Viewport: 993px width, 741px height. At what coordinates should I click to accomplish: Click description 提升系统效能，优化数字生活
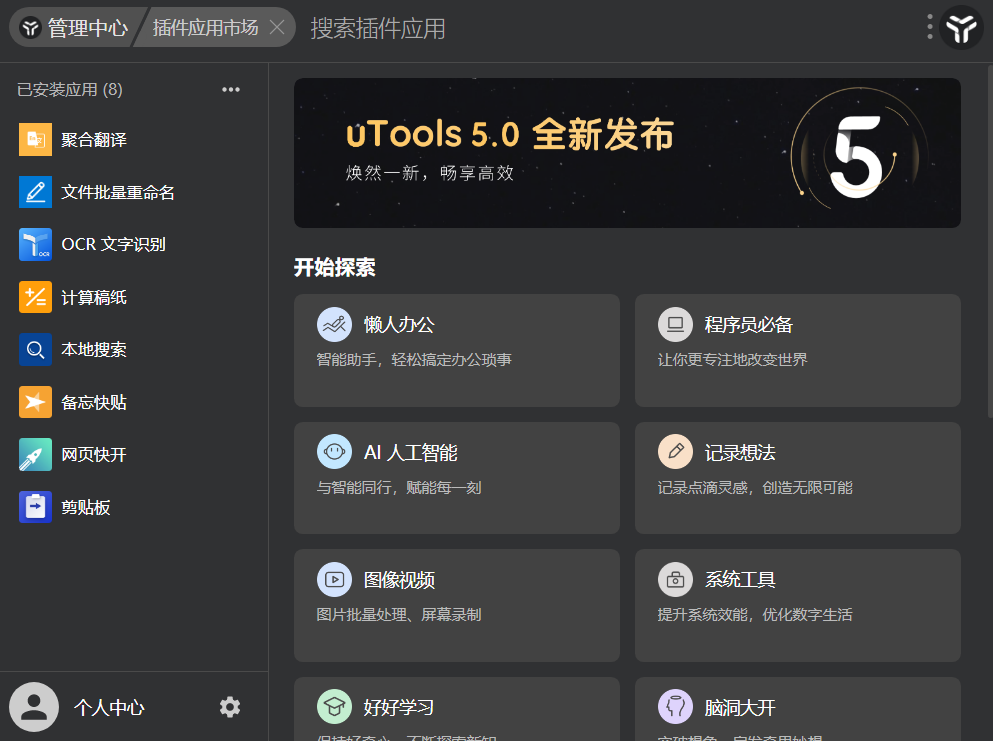pos(755,614)
